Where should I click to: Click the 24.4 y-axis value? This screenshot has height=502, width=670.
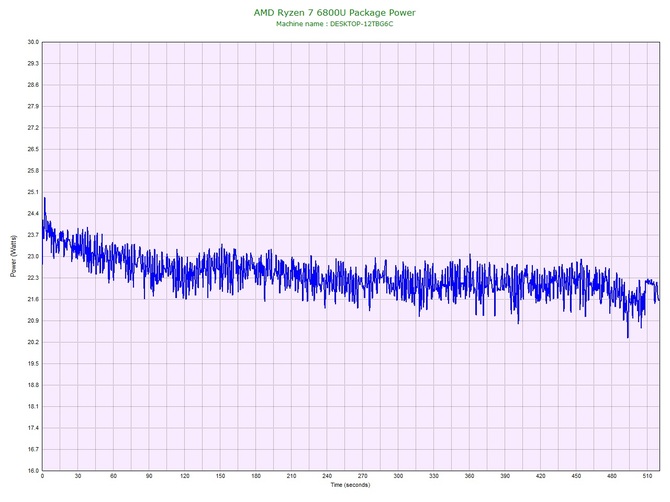(33, 213)
